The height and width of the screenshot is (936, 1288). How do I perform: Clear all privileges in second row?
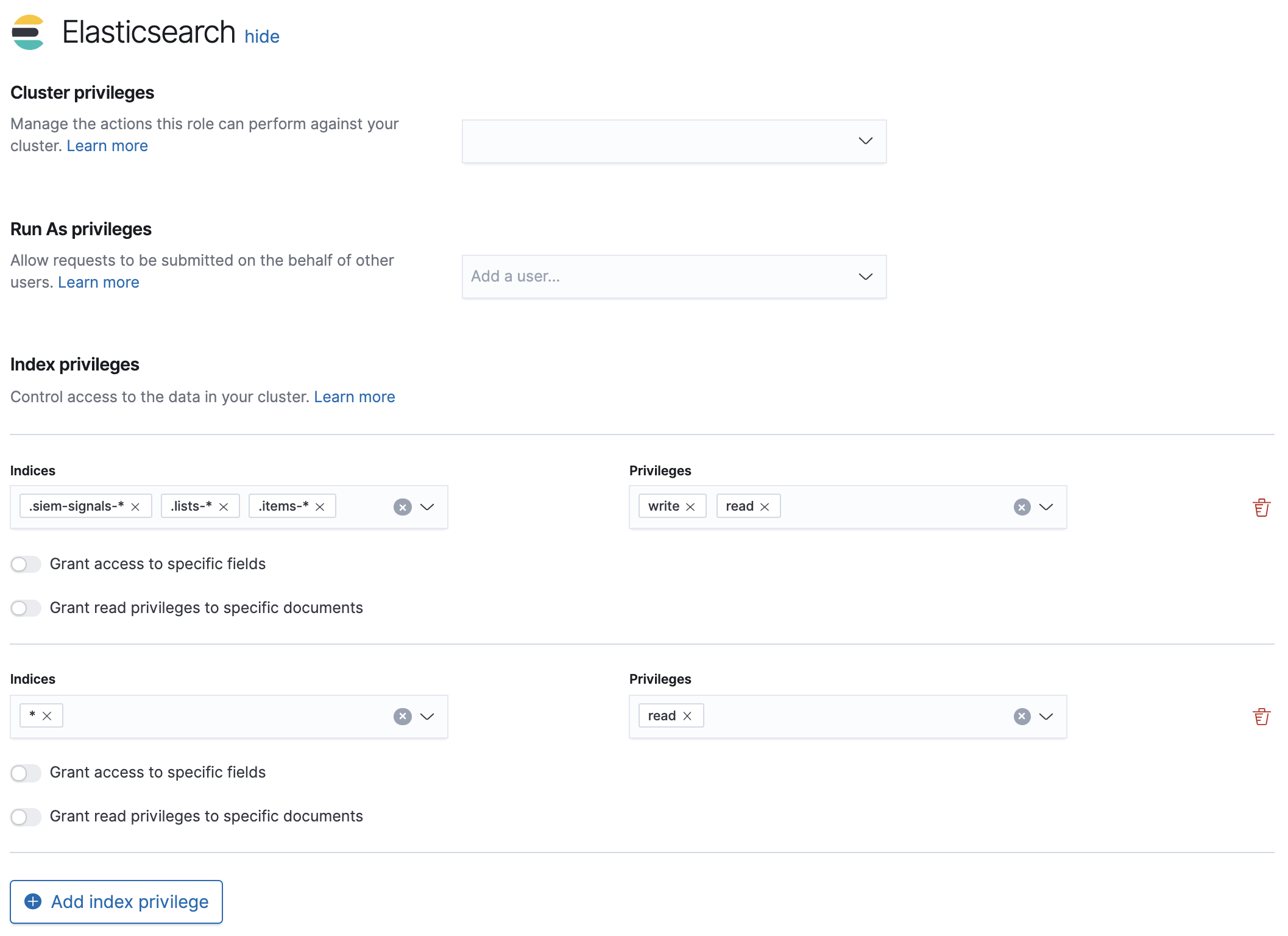(1022, 716)
